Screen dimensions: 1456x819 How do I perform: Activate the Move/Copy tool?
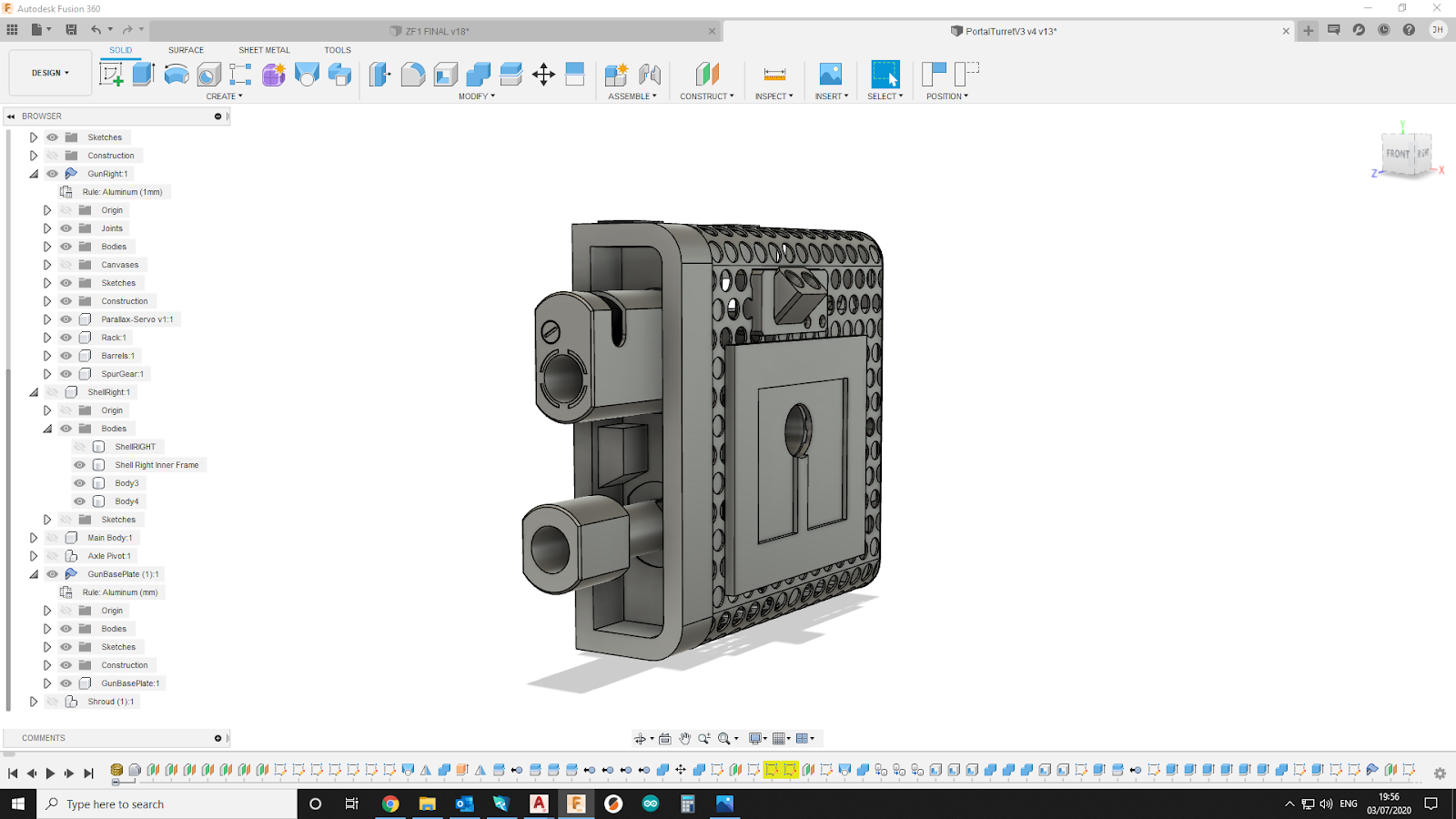coord(543,74)
